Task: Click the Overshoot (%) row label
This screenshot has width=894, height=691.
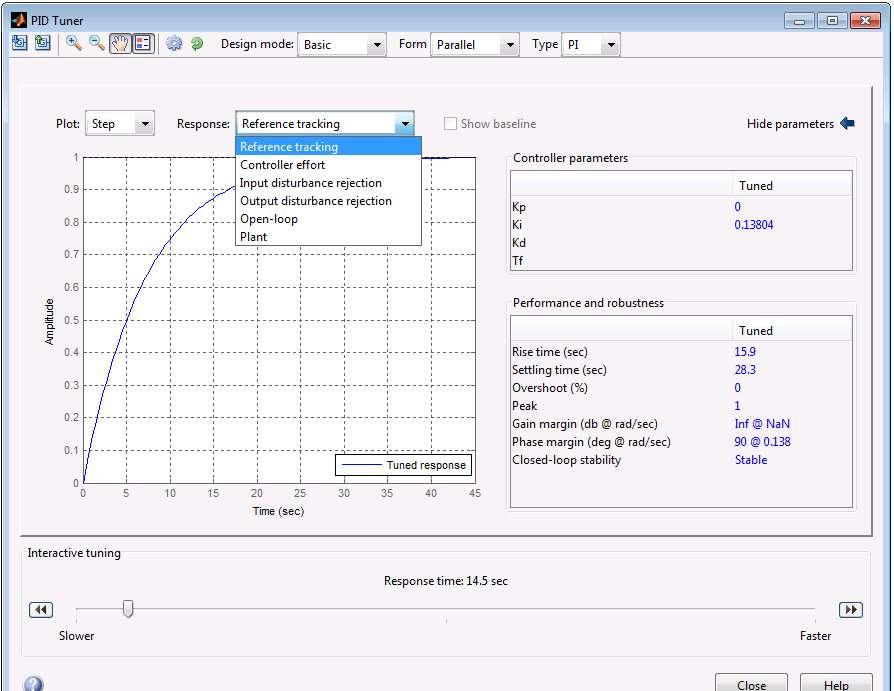Action: click(x=550, y=388)
